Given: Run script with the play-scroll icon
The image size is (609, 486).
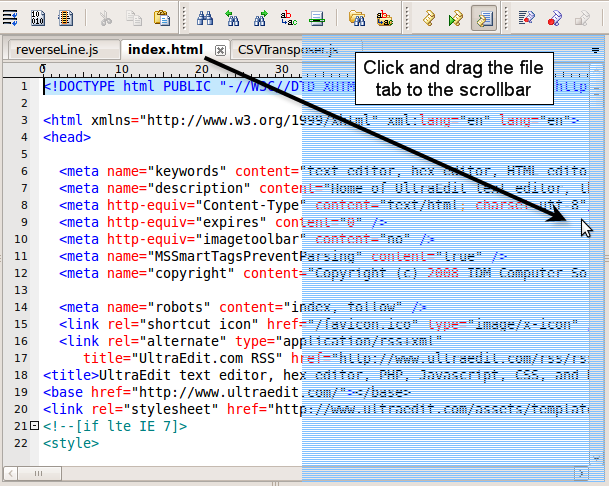Looking at the screenshot, I should click(456, 18).
